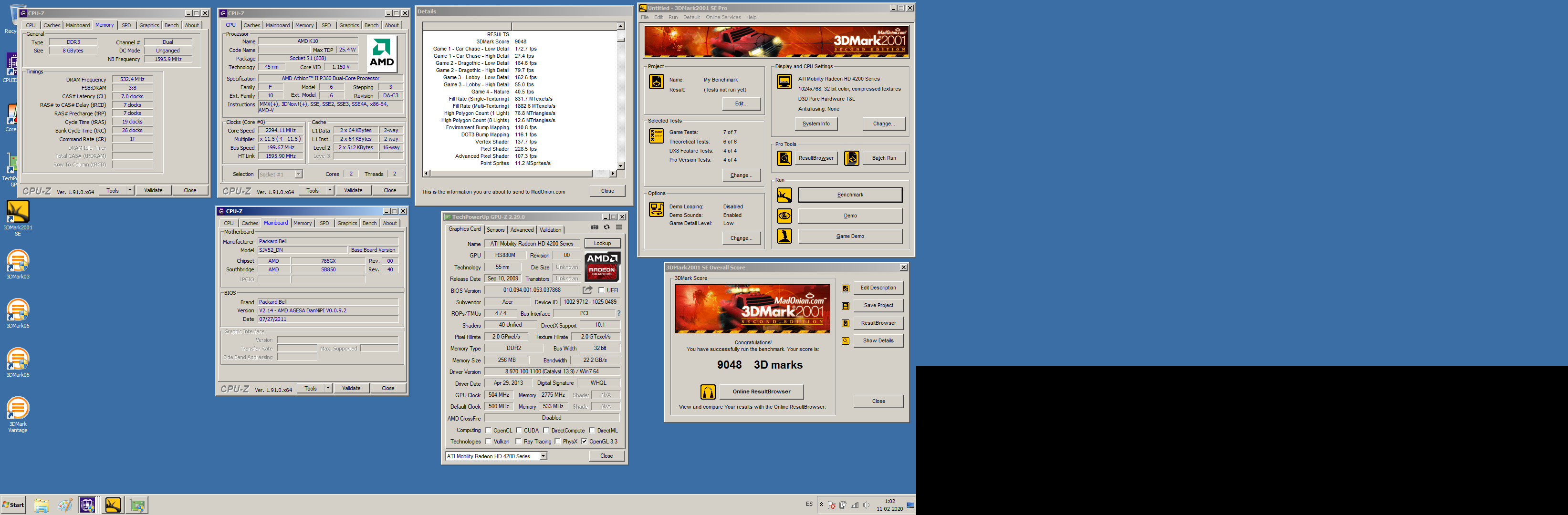
Task: Toggle the UEFI checkbox in GPU-Z
Action: [x=601, y=290]
